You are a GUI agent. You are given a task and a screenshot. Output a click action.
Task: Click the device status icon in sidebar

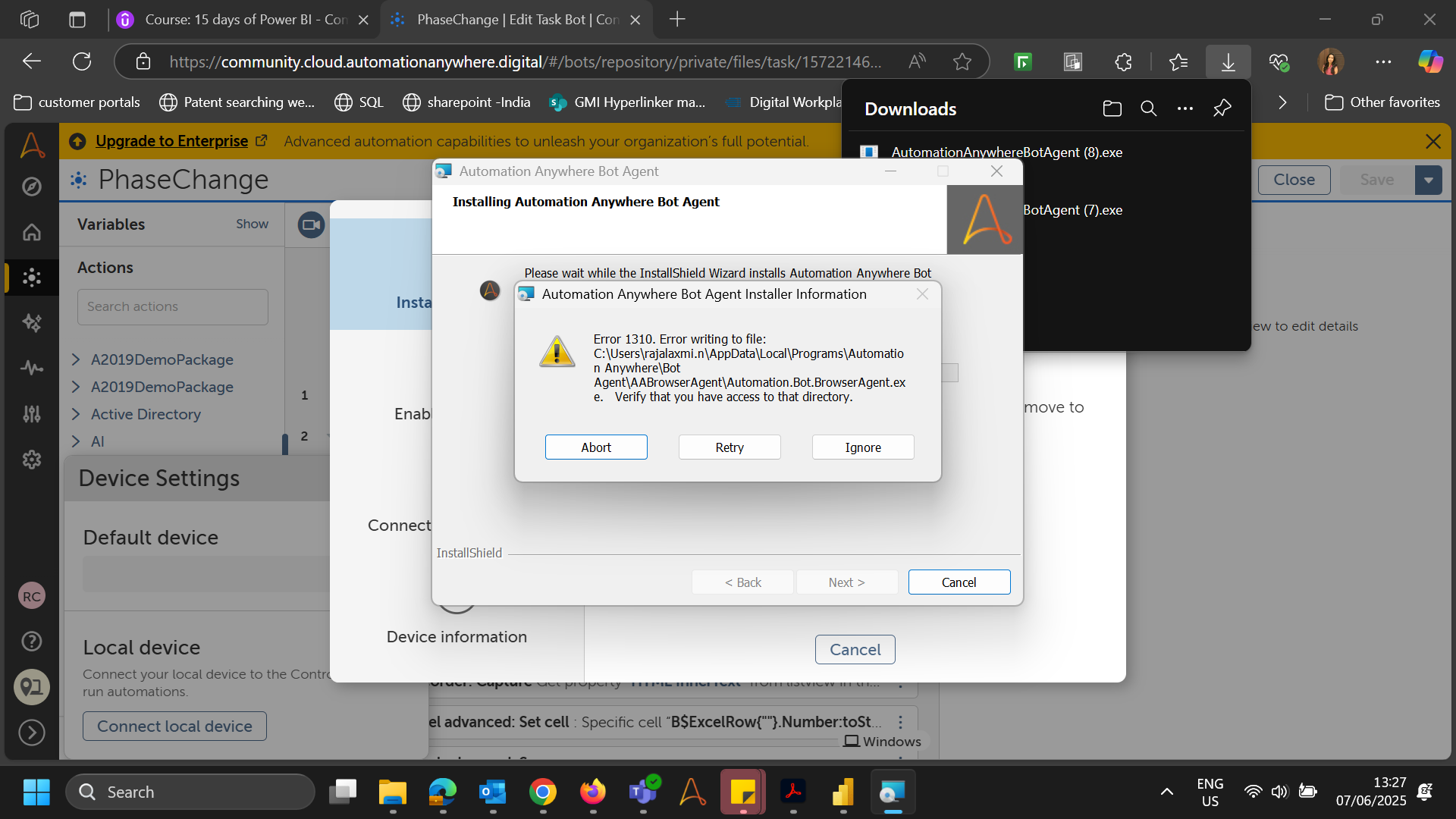(x=32, y=687)
